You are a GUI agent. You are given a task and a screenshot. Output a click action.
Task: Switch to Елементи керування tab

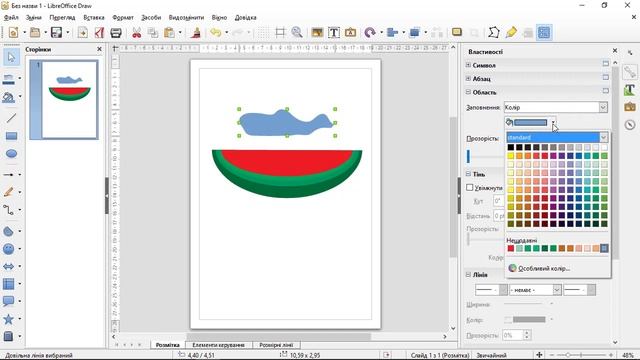[x=218, y=345]
